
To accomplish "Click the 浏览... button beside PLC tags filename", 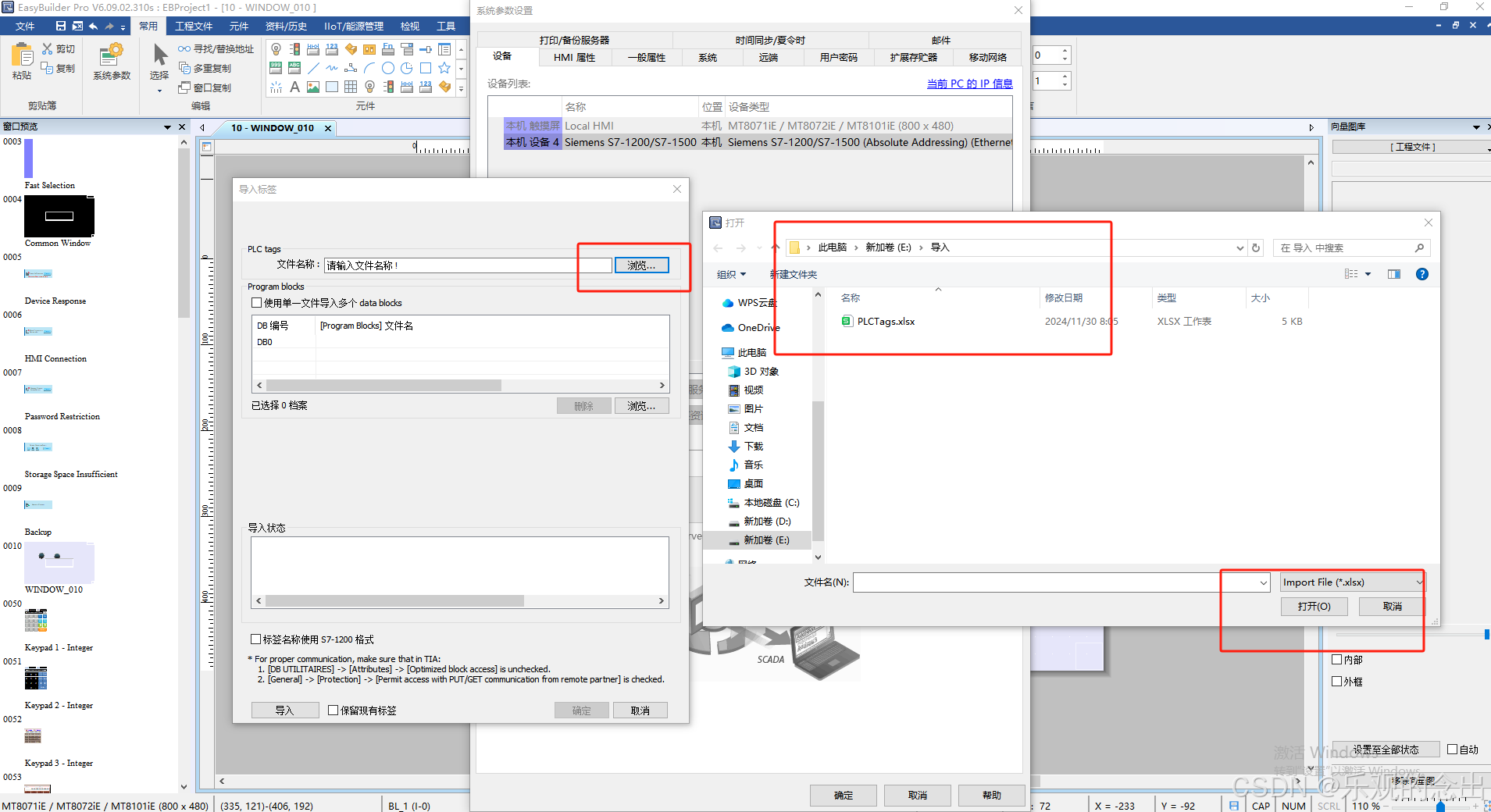I will tap(641, 265).
